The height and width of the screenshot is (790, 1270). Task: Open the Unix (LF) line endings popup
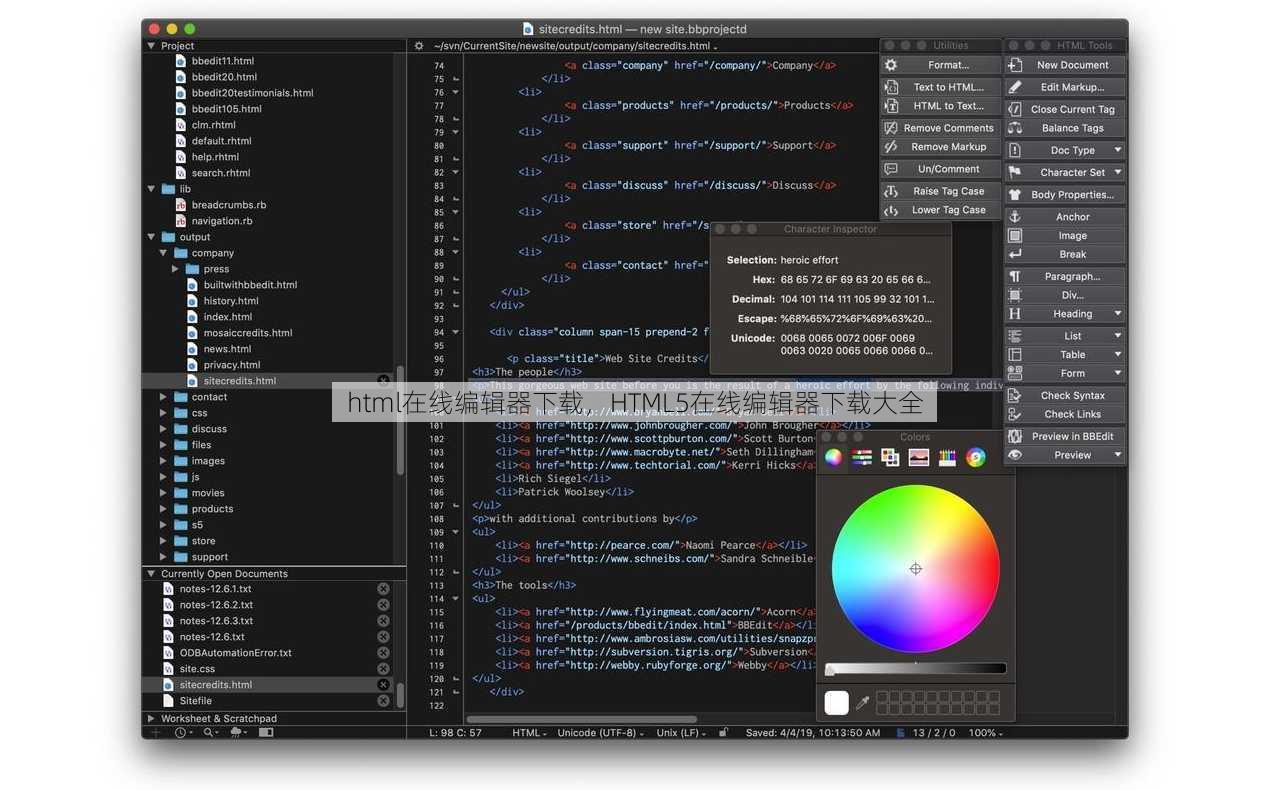point(681,733)
